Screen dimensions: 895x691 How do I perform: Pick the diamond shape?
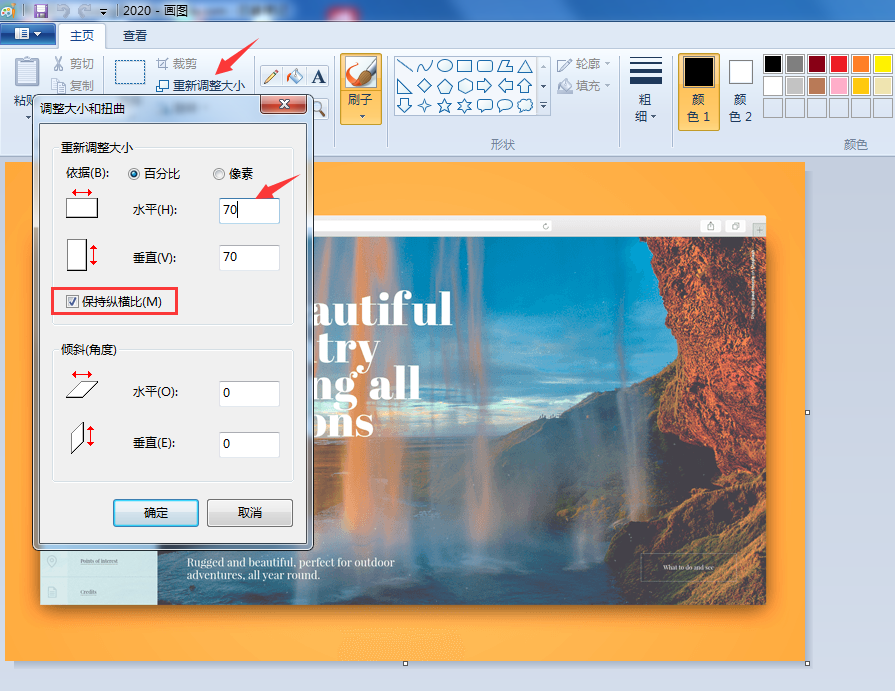click(x=425, y=86)
